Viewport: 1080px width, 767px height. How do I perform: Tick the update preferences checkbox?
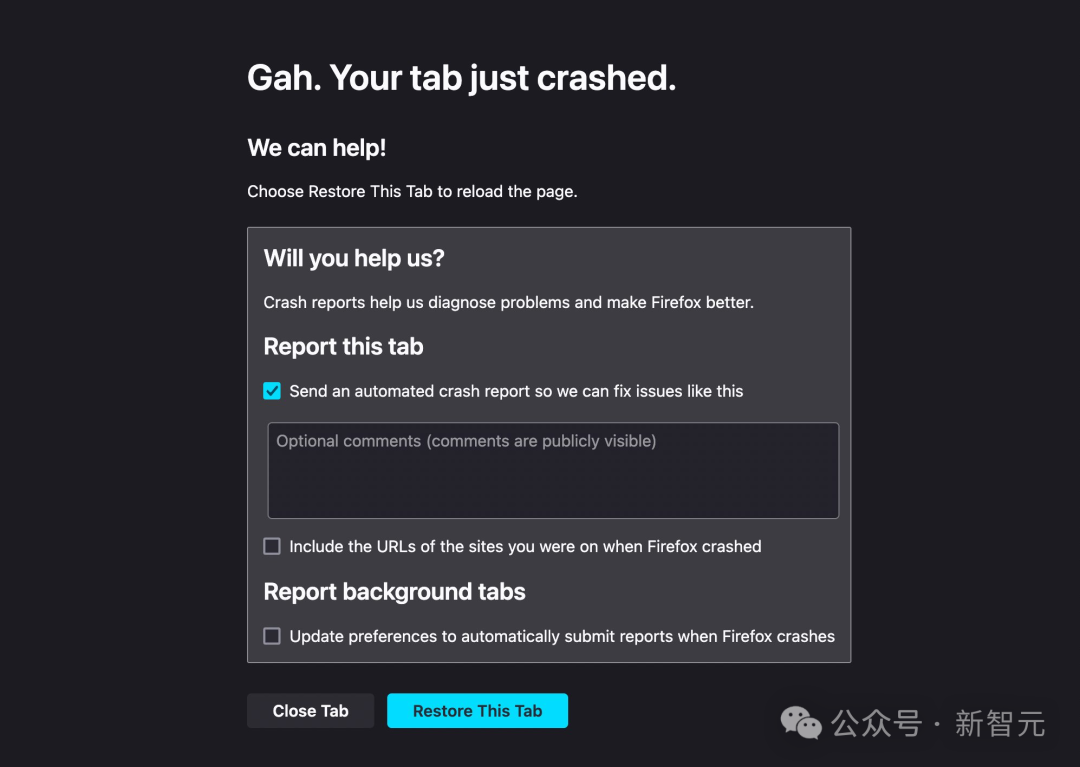coord(272,636)
